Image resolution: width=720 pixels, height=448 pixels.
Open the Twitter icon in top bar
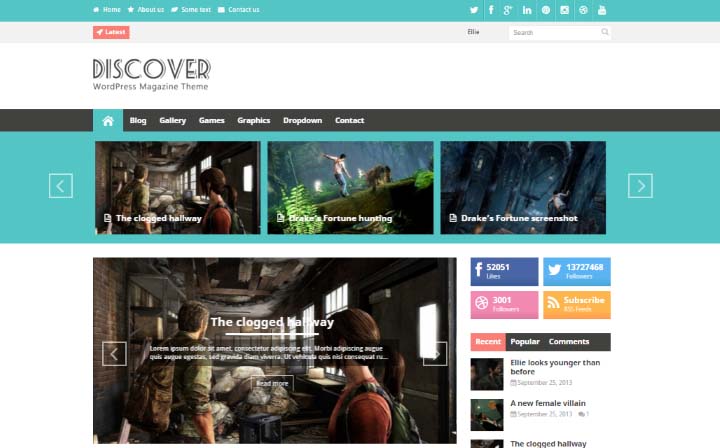click(474, 10)
